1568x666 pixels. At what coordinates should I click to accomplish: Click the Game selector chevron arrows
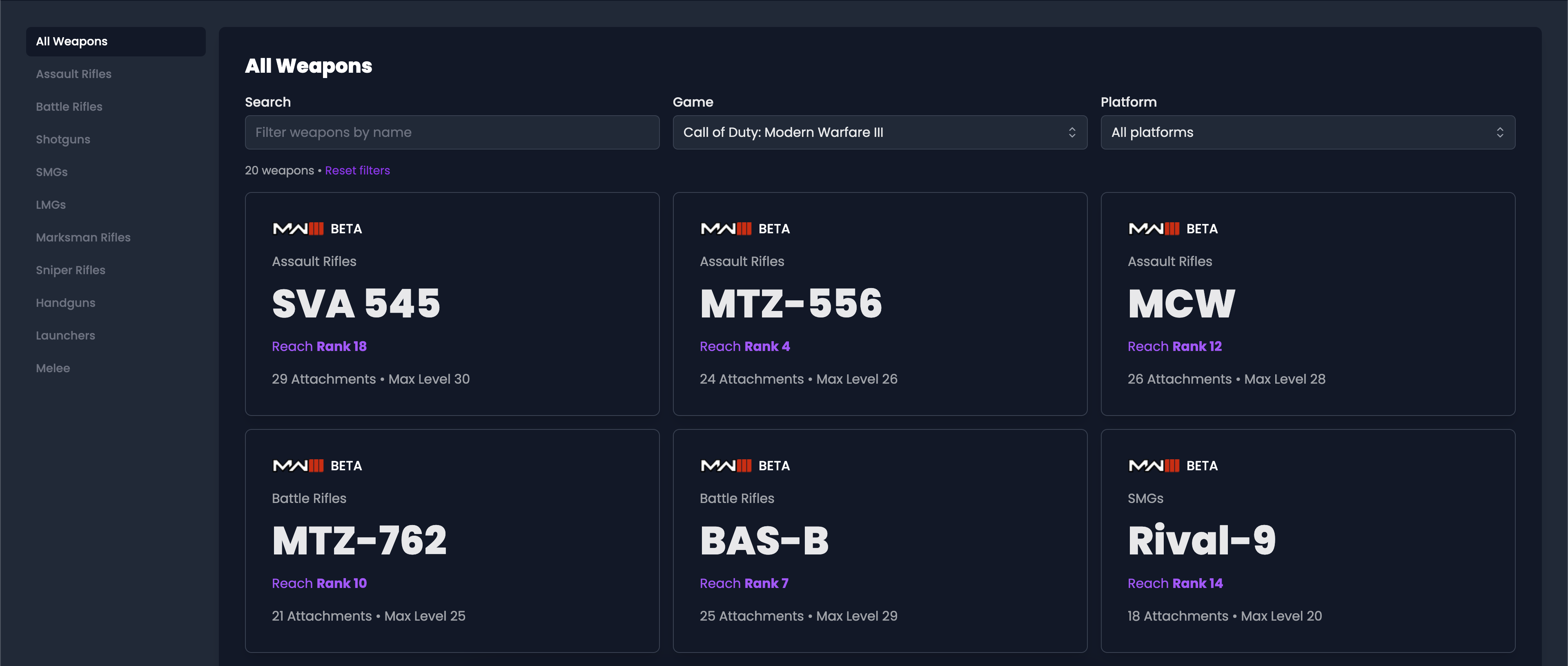point(1072,132)
